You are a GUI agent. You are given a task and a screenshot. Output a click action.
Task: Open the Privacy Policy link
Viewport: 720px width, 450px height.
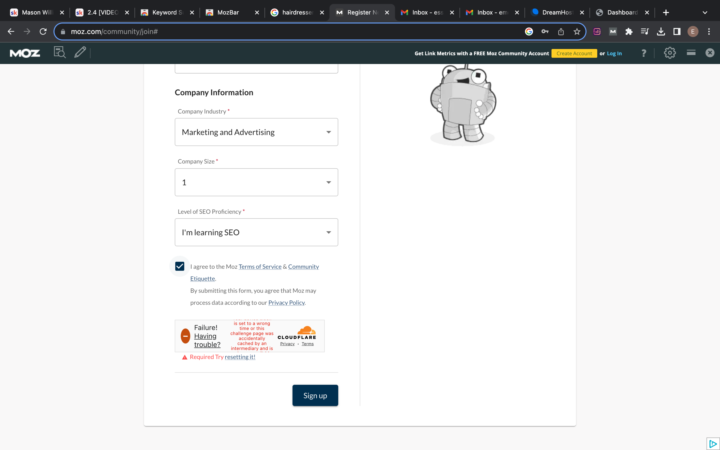[x=286, y=302]
